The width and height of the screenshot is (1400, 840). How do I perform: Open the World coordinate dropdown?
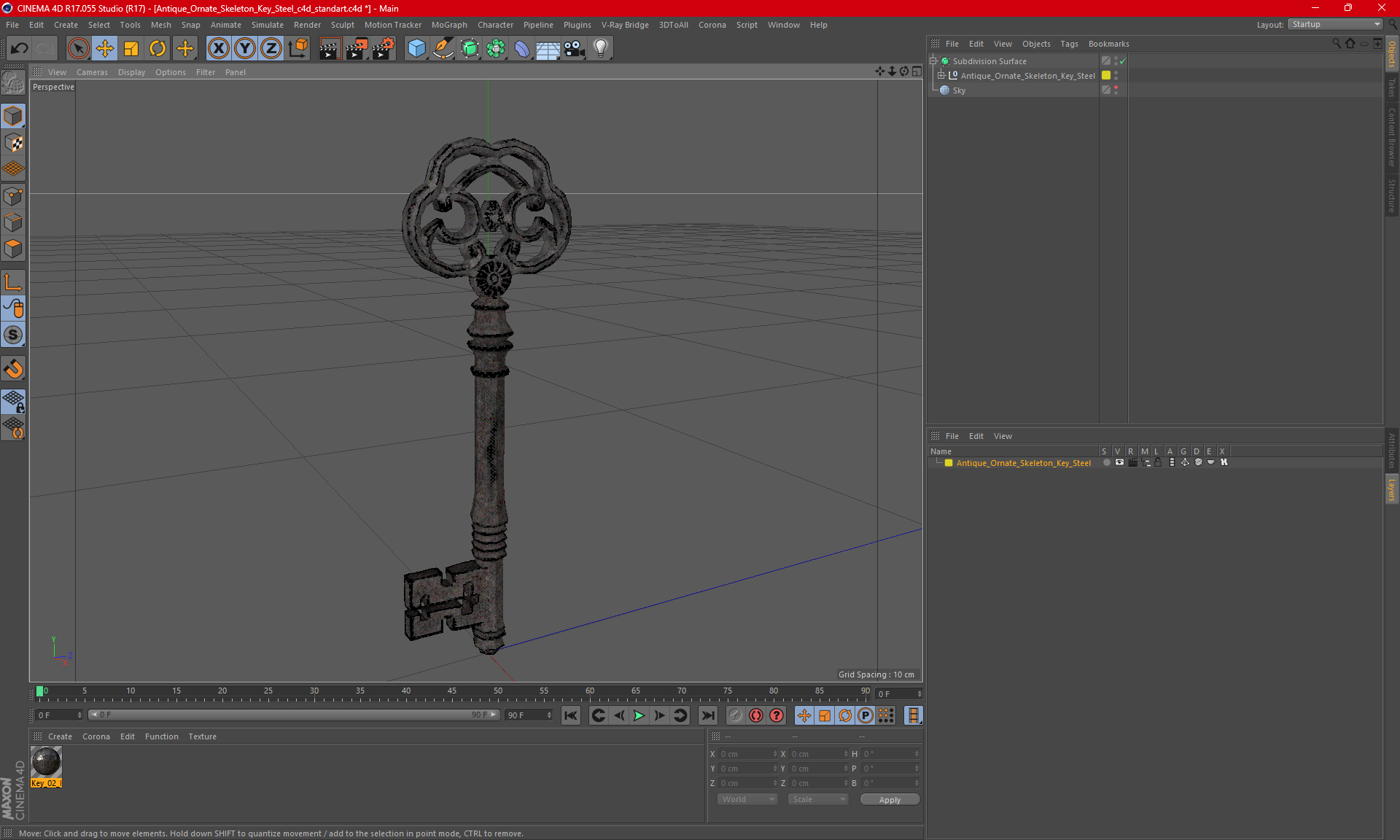[x=747, y=799]
